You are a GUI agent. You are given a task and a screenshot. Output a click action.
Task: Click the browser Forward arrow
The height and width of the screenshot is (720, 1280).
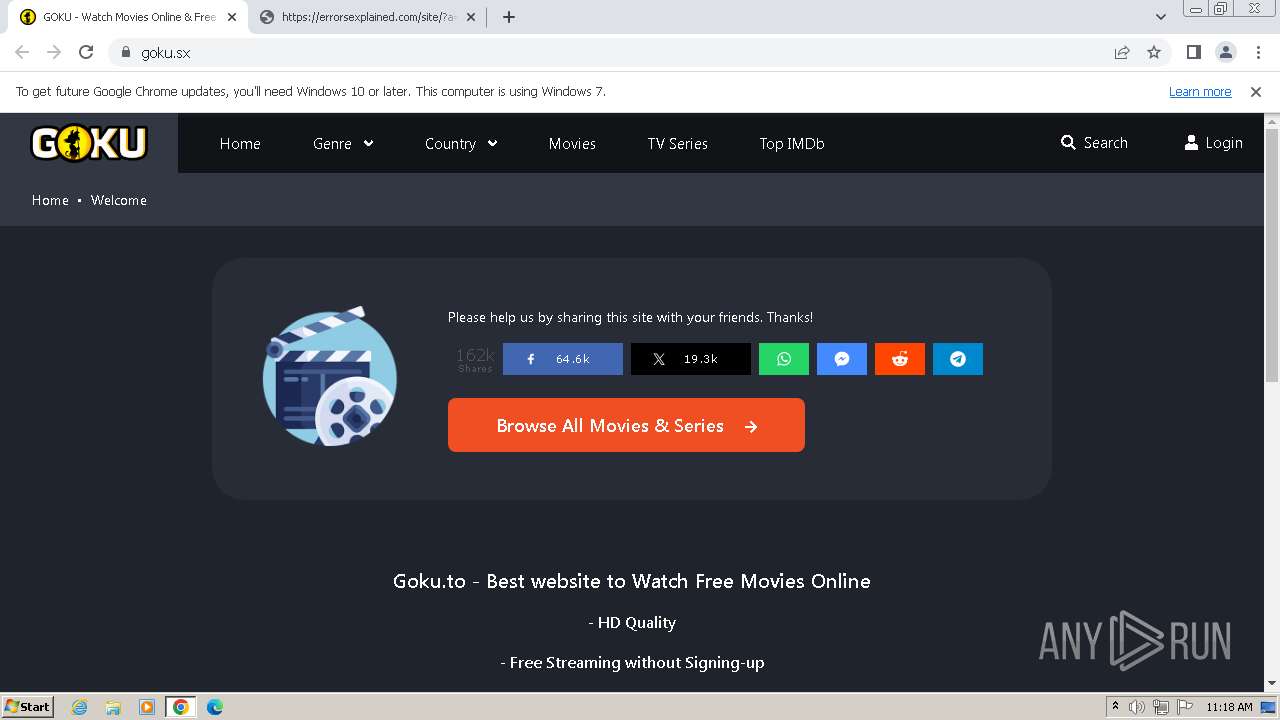[54, 53]
